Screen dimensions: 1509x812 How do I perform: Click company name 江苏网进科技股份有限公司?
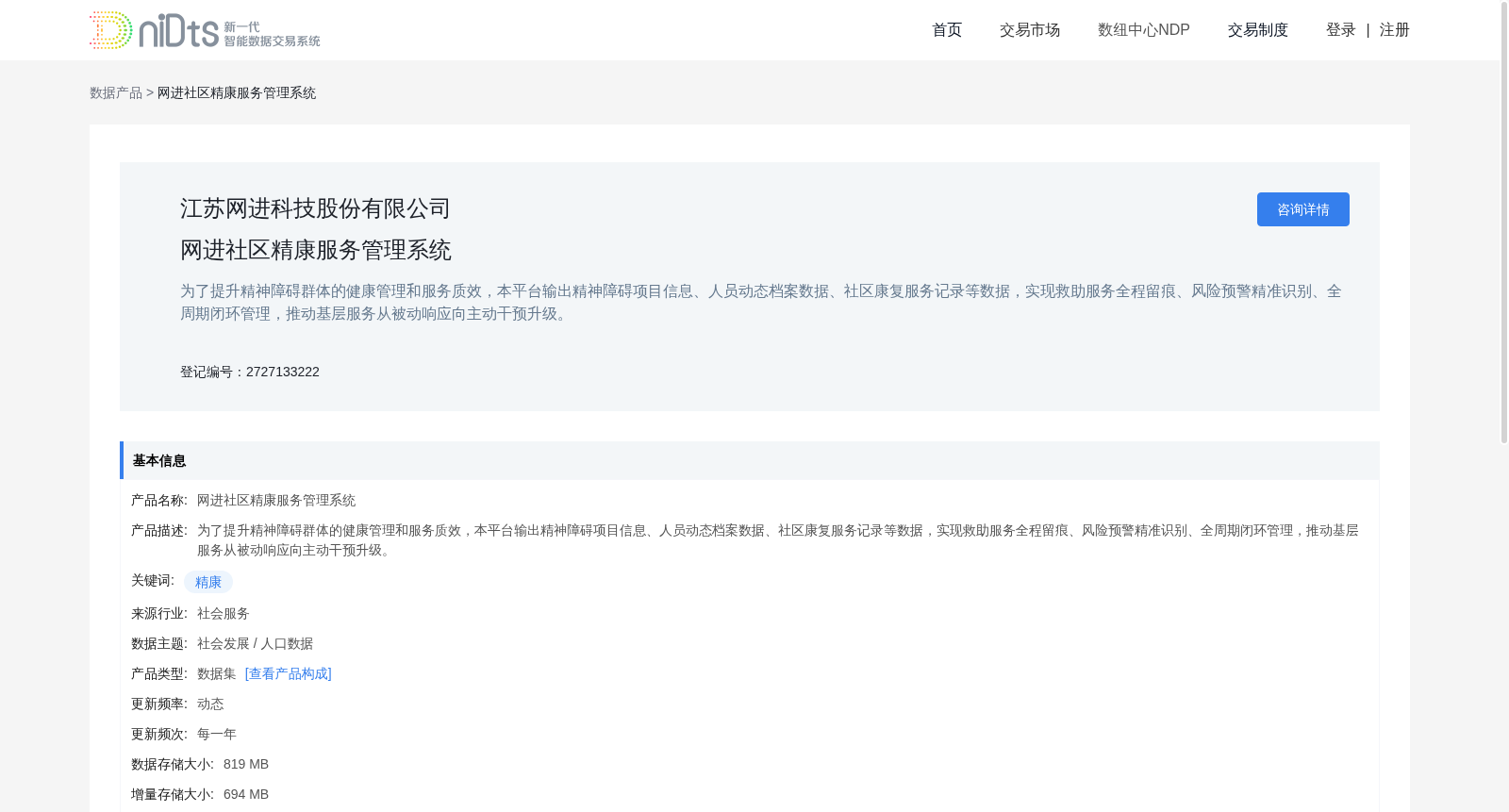315,208
